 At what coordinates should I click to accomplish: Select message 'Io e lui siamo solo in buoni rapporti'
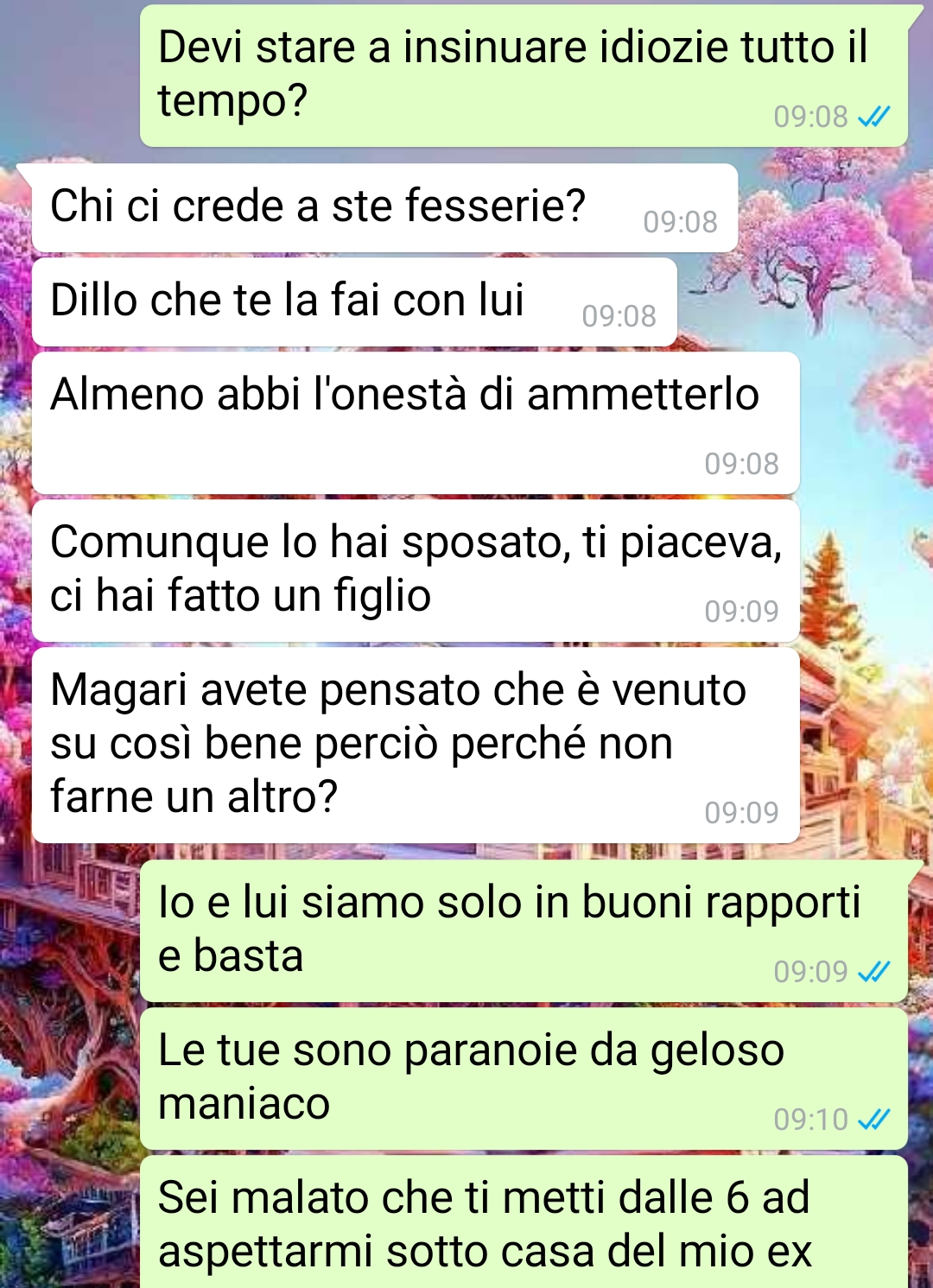click(524, 931)
